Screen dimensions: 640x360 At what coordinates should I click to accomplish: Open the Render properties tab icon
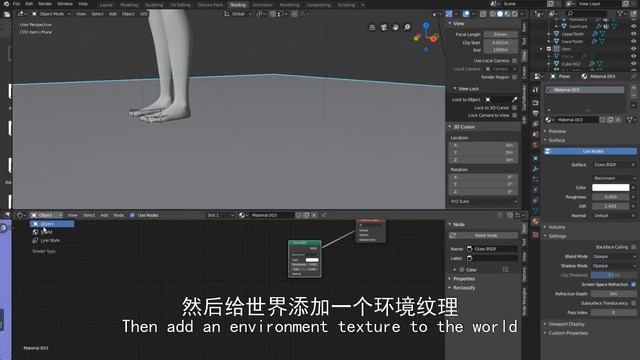(536, 103)
